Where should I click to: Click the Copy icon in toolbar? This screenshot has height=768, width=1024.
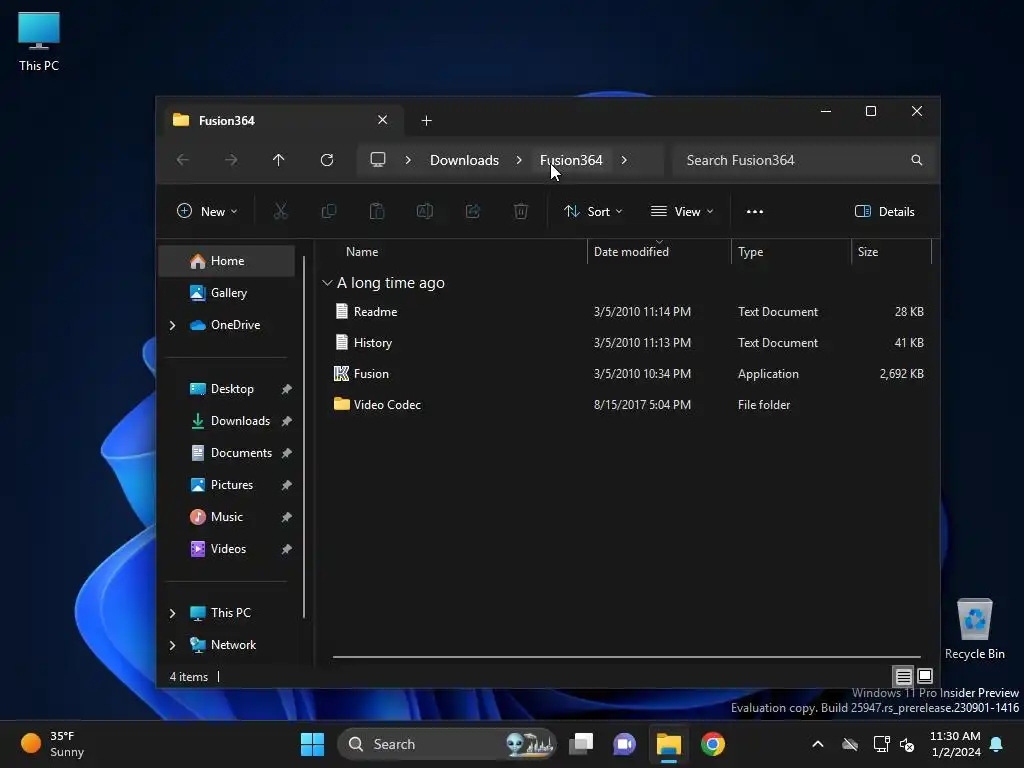point(328,211)
